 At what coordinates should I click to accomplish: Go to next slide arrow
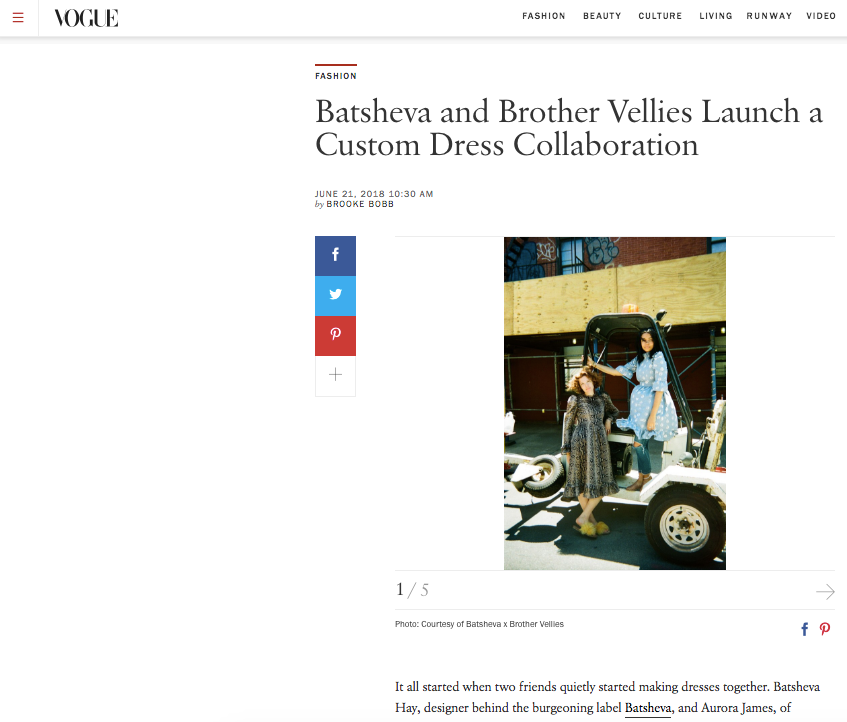[x=825, y=591]
